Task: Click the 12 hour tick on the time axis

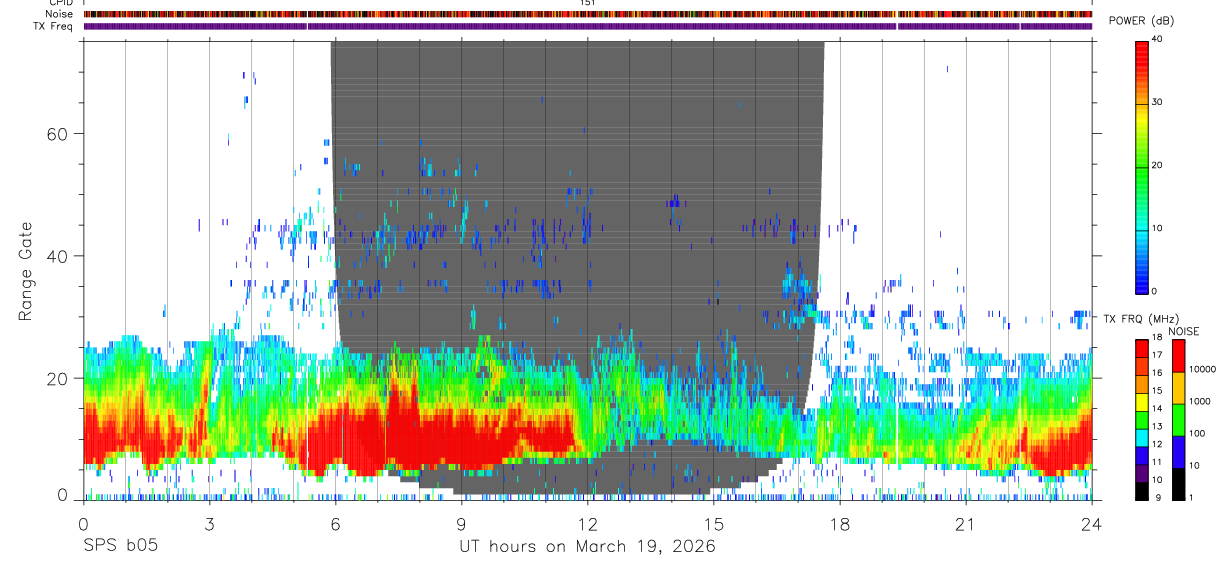Action: (x=587, y=523)
